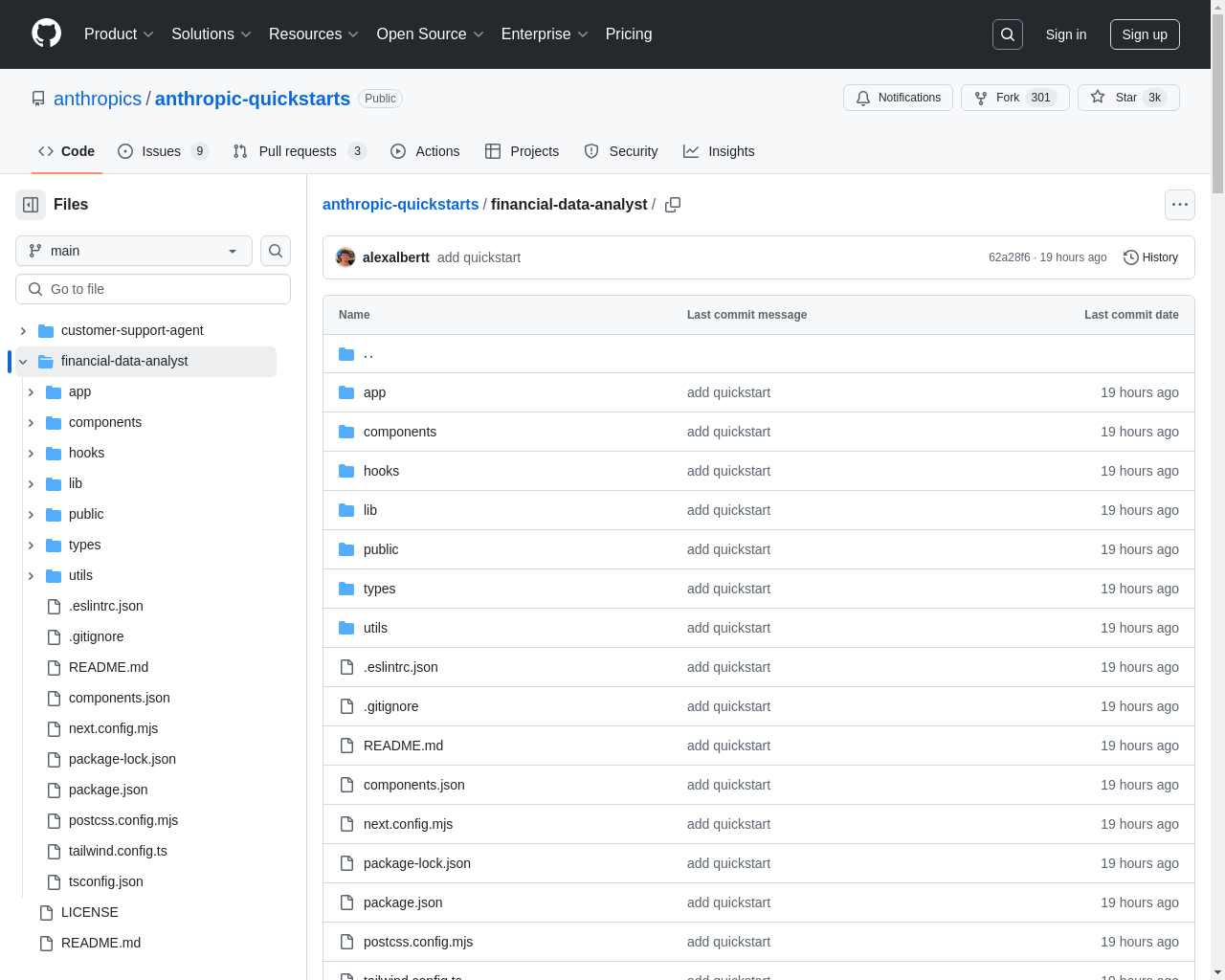Click folder icon of public row in table

346,549
